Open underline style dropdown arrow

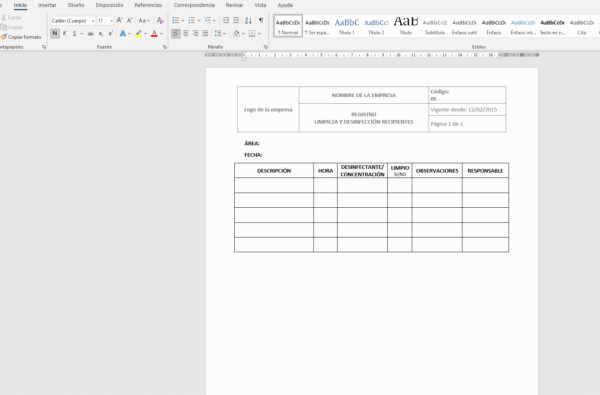pos(82,34)
